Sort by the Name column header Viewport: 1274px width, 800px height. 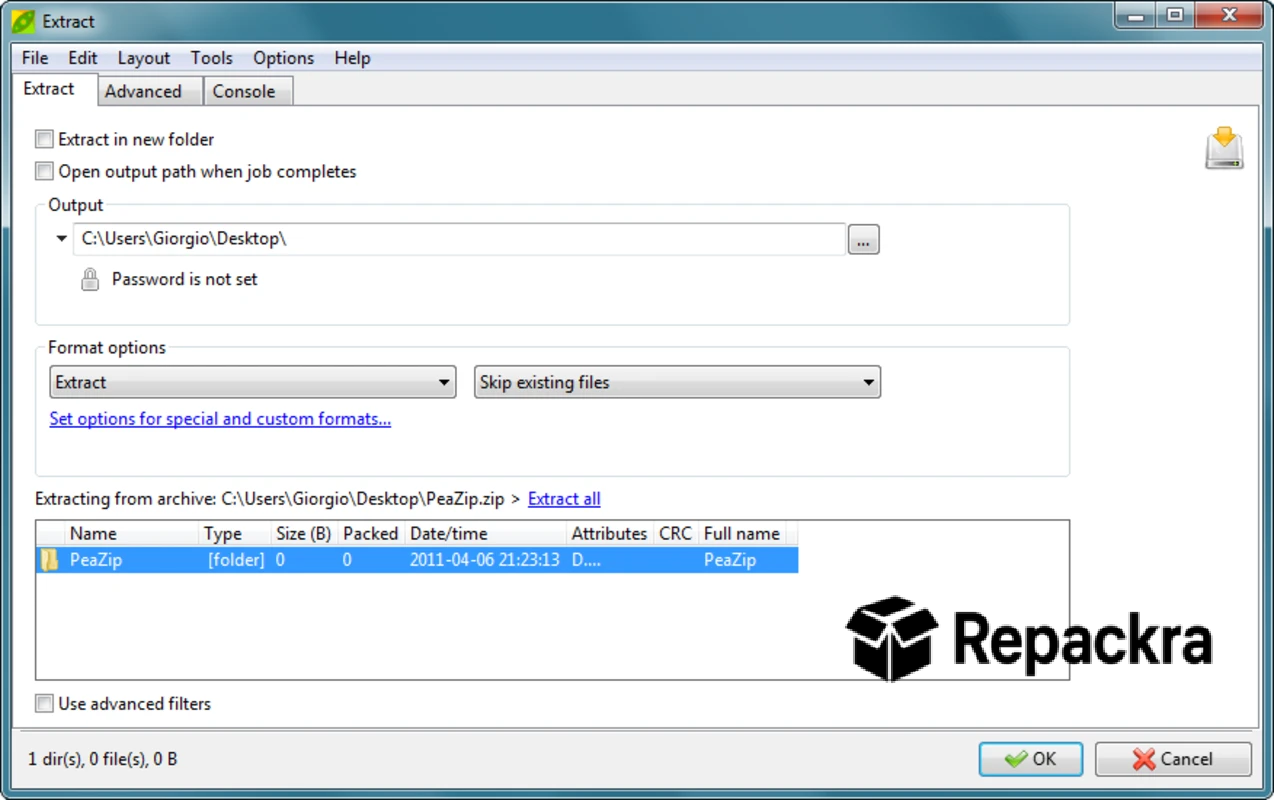tap(131, 533)
